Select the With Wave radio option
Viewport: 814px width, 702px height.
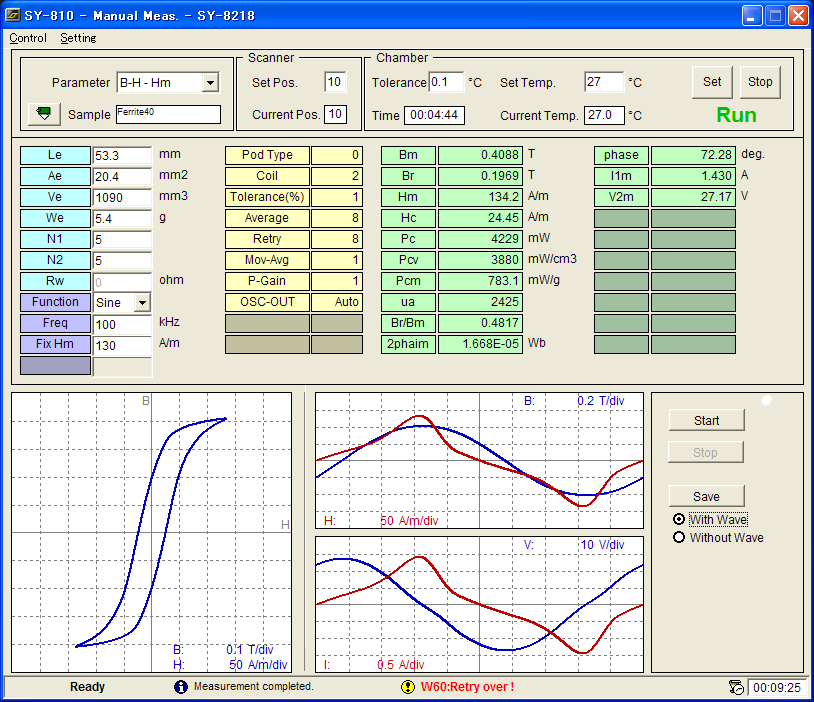point(680,520)
